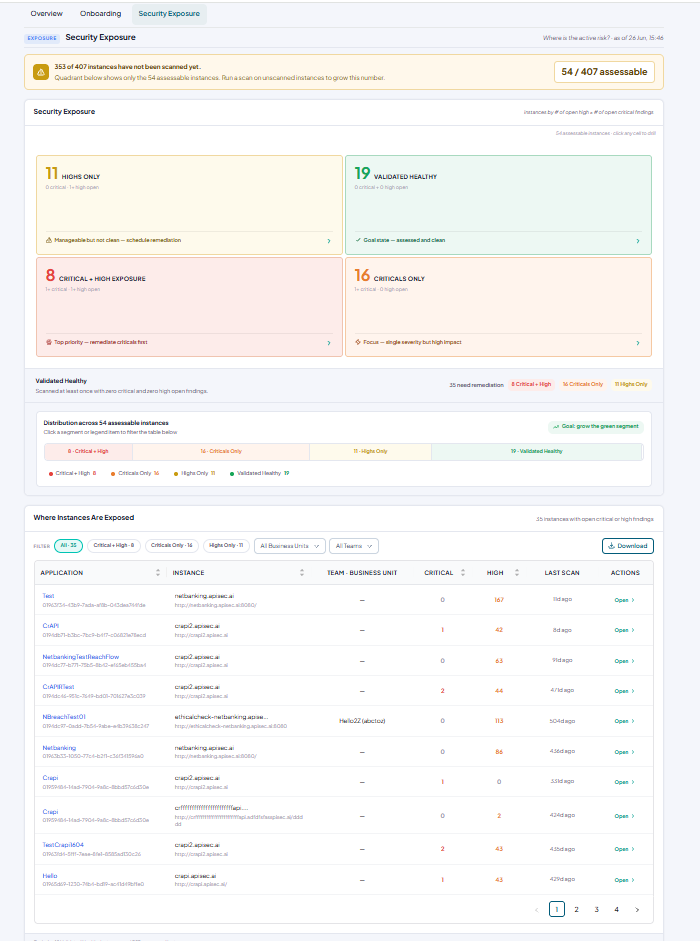Select the All - 35 filter chip
Viewport: 700px width, 941px height.
click(x=68, y=546)
